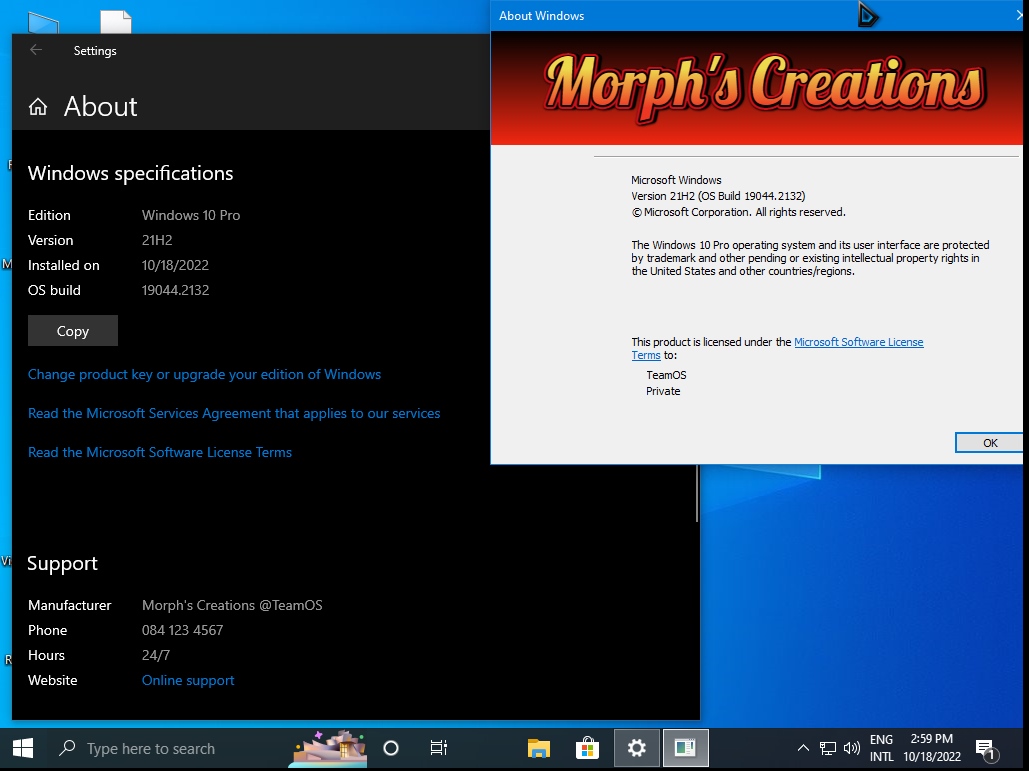This screenshot has width=1029, height=771.
Task: Launch File Explorer from the taskbar
Action: pos(539,748)
